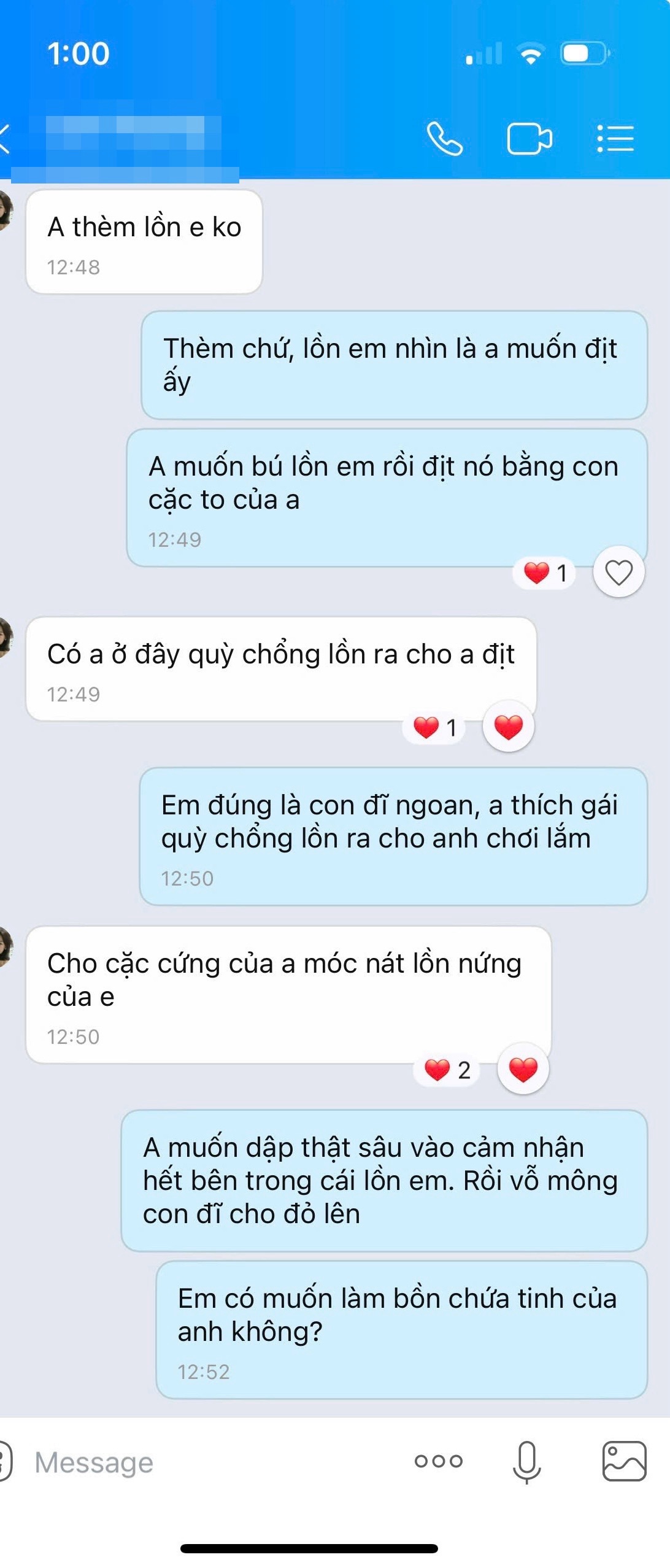
Task: Toggle red heart on received 12:49 message
Action: click(x=508, y=727)
